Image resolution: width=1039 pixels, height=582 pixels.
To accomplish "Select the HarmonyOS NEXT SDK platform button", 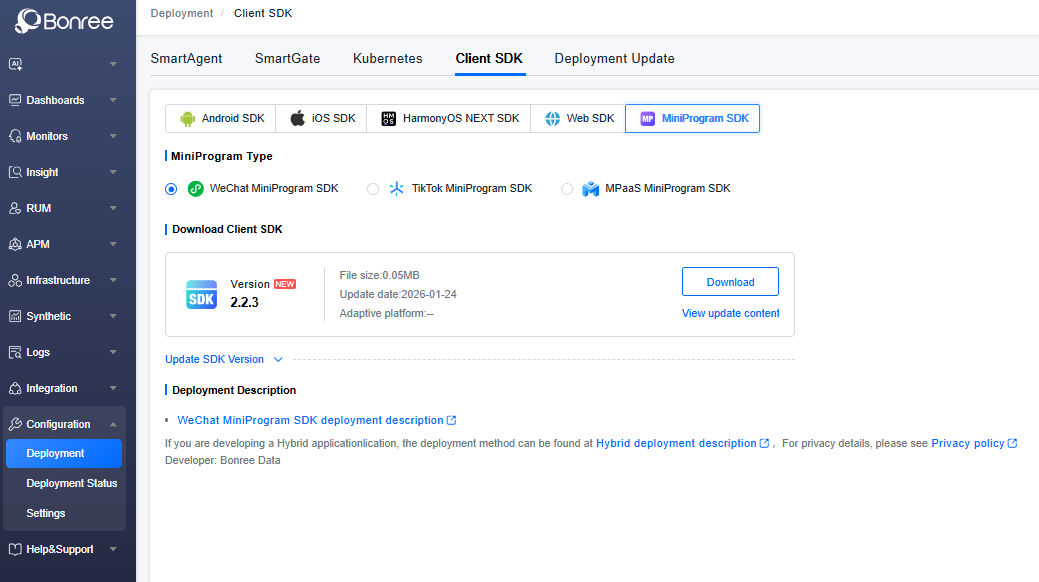I will click(x=449, y=119).
